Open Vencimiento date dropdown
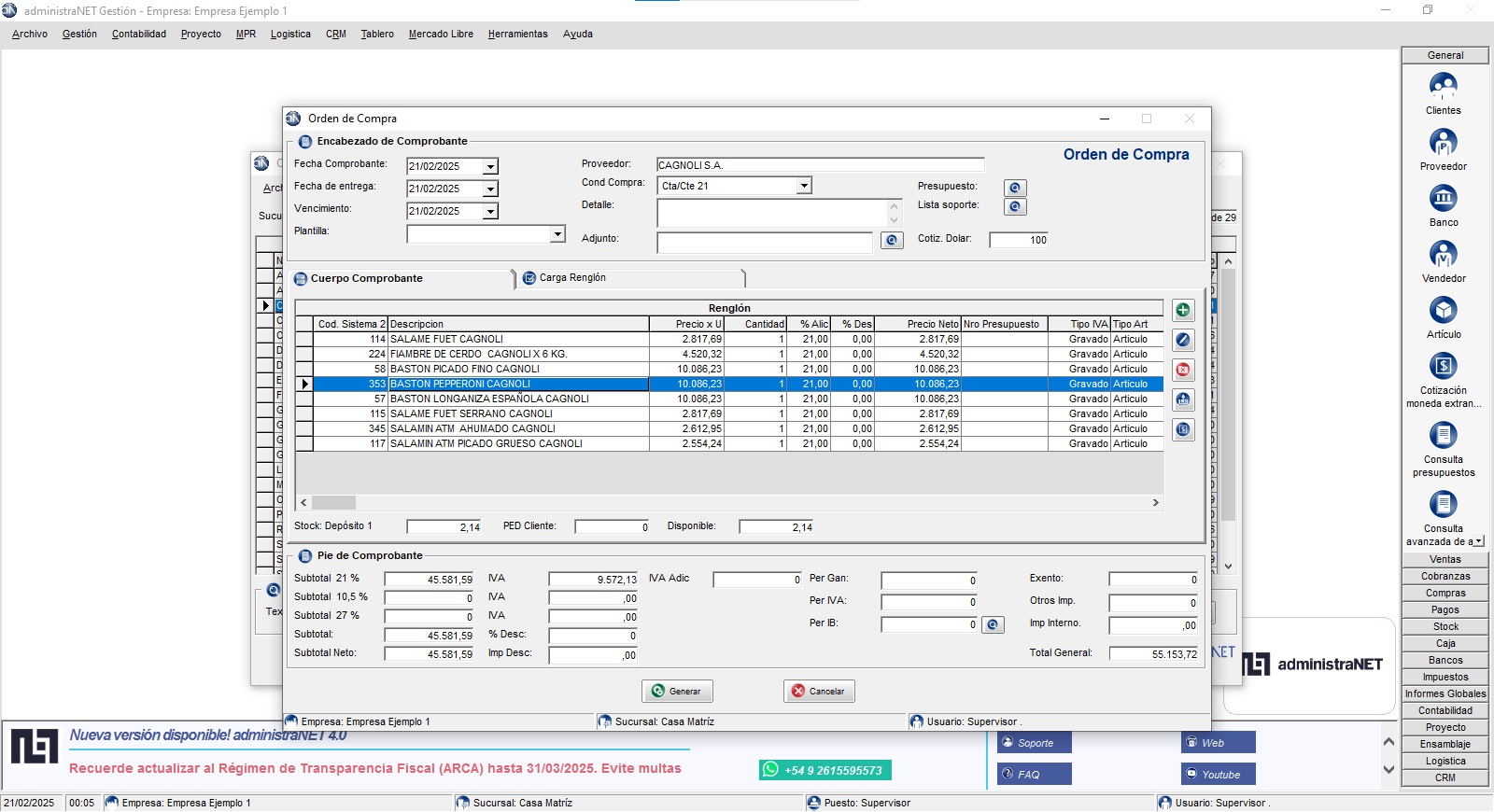Image resolution: width=1494 pixels, height=812 pixels. 490,211
